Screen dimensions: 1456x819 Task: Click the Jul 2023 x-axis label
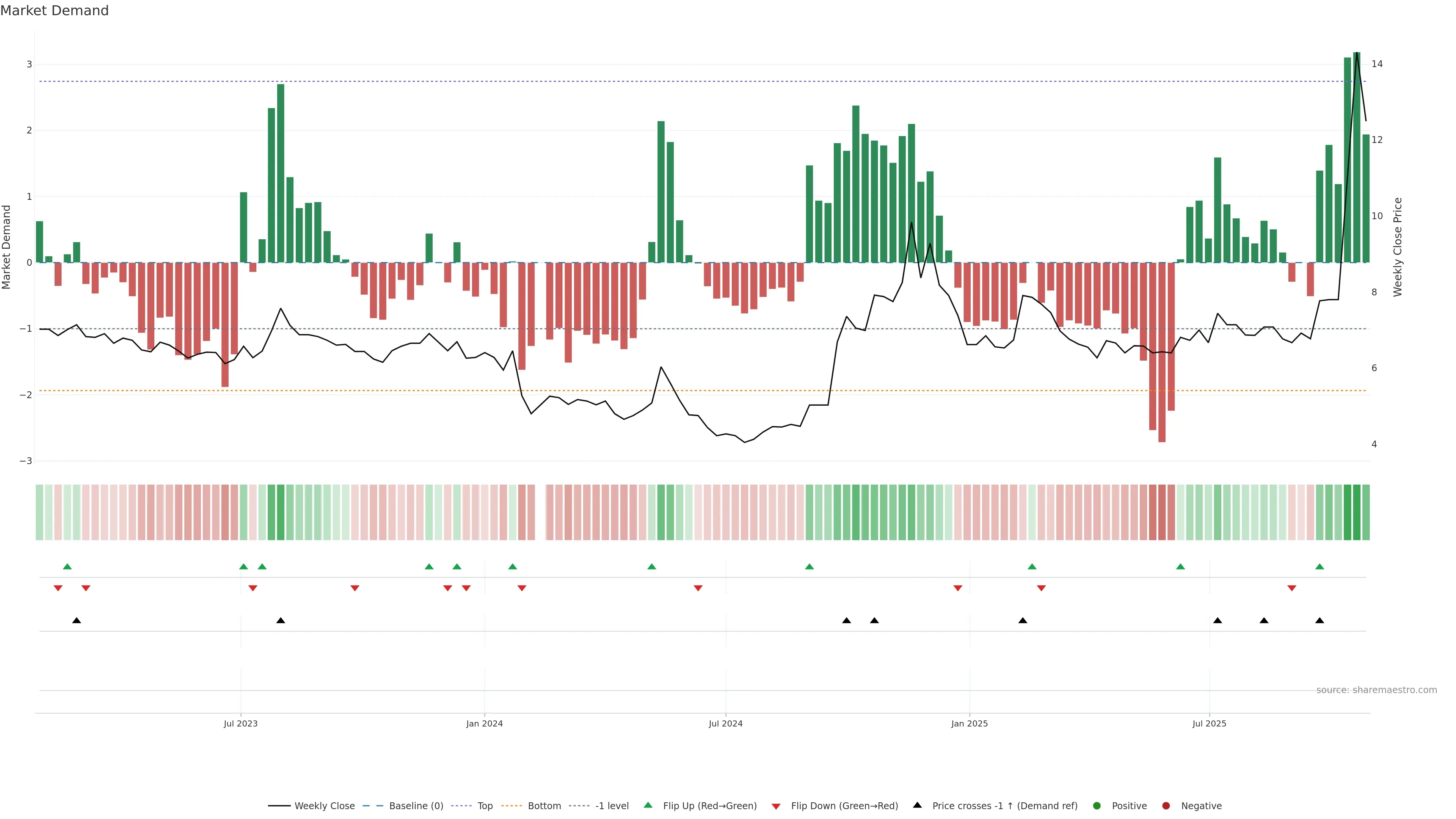pyautogui.click(x=240, y=723)
